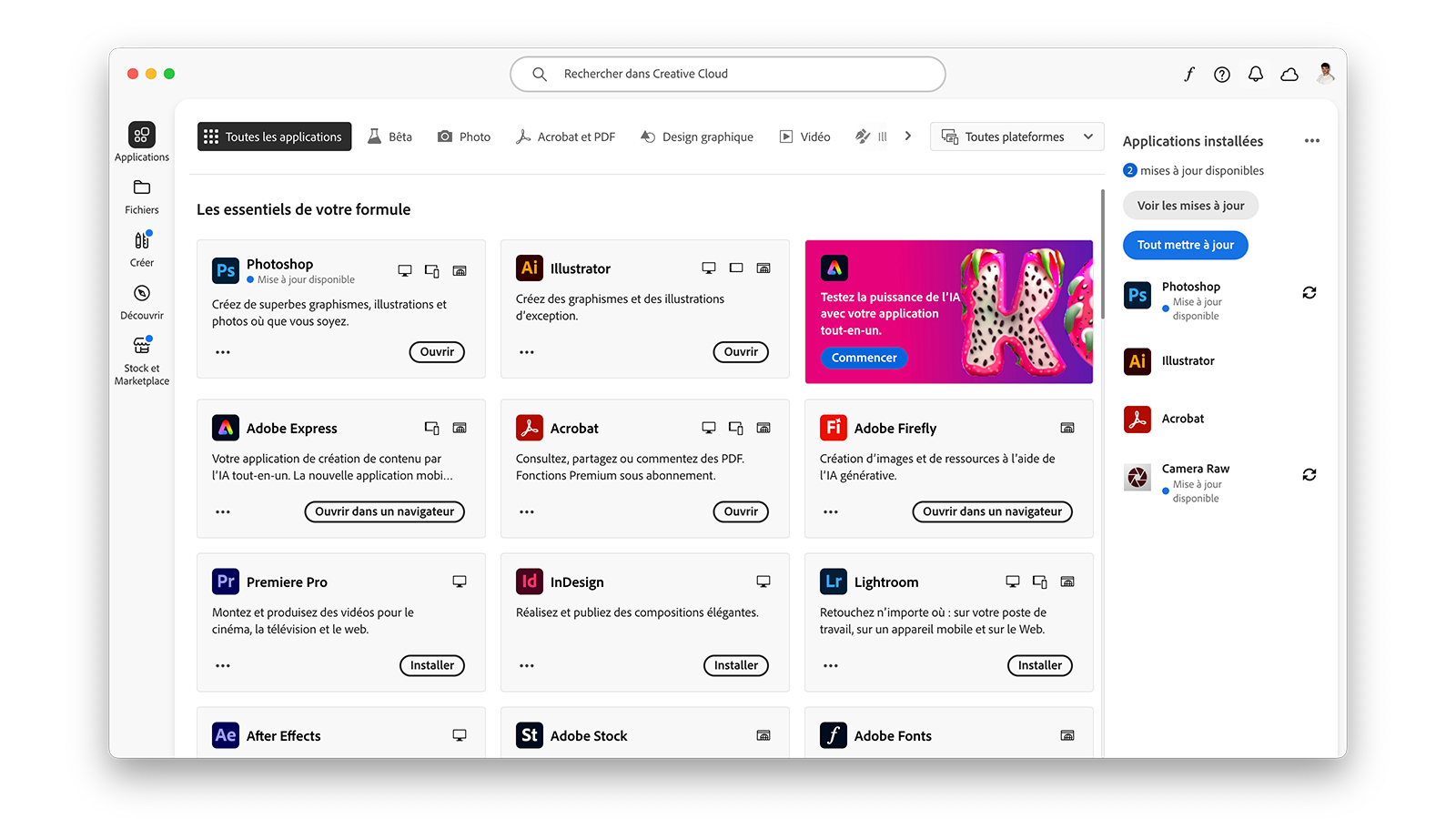Update Photoshop via its sync icon

point(1309,292)
